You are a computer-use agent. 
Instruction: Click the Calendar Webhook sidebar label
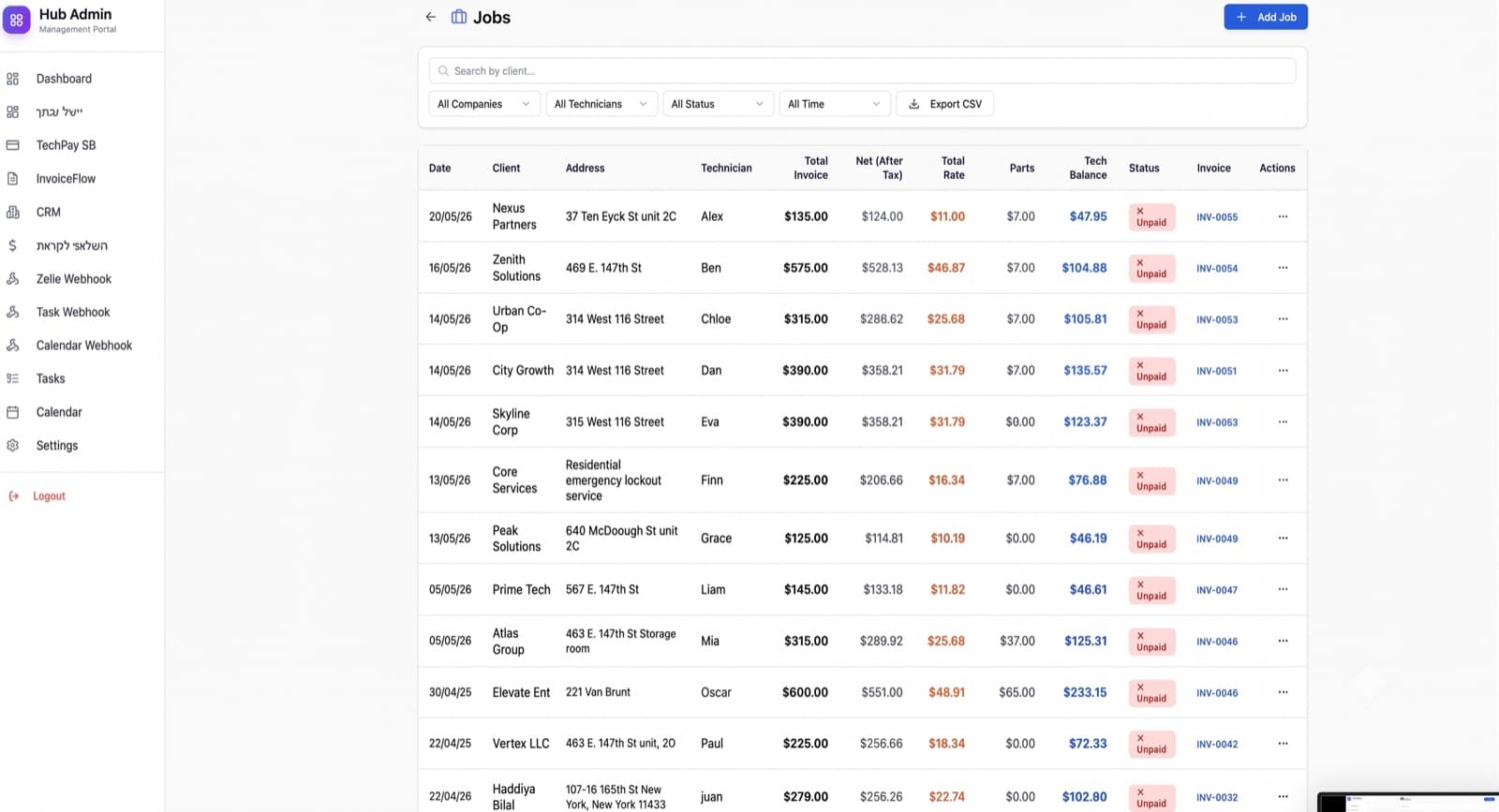click(x=84, y=346)
